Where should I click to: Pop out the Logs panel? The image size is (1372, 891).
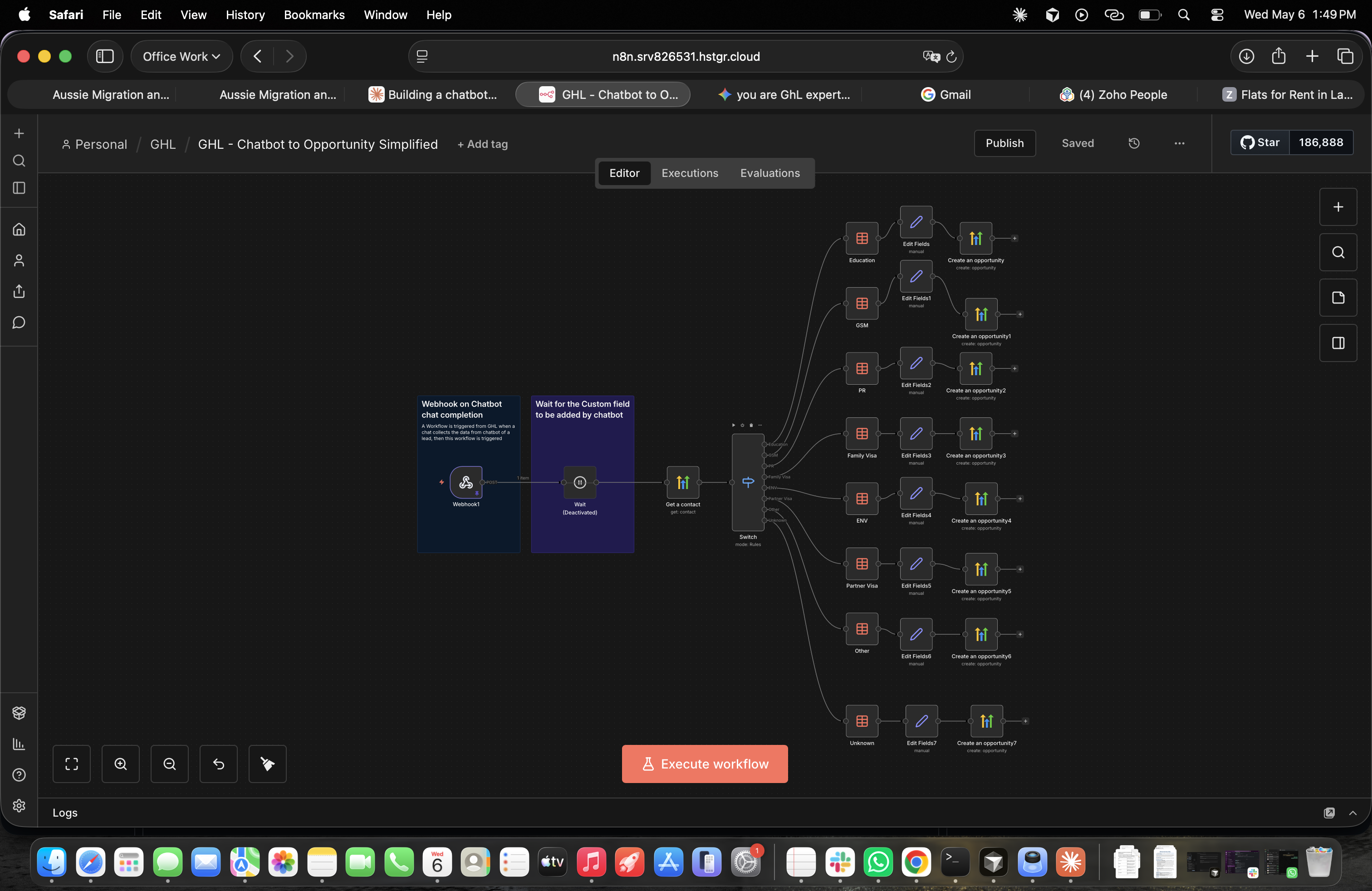pyautogui.click(x=1329, y=813)
